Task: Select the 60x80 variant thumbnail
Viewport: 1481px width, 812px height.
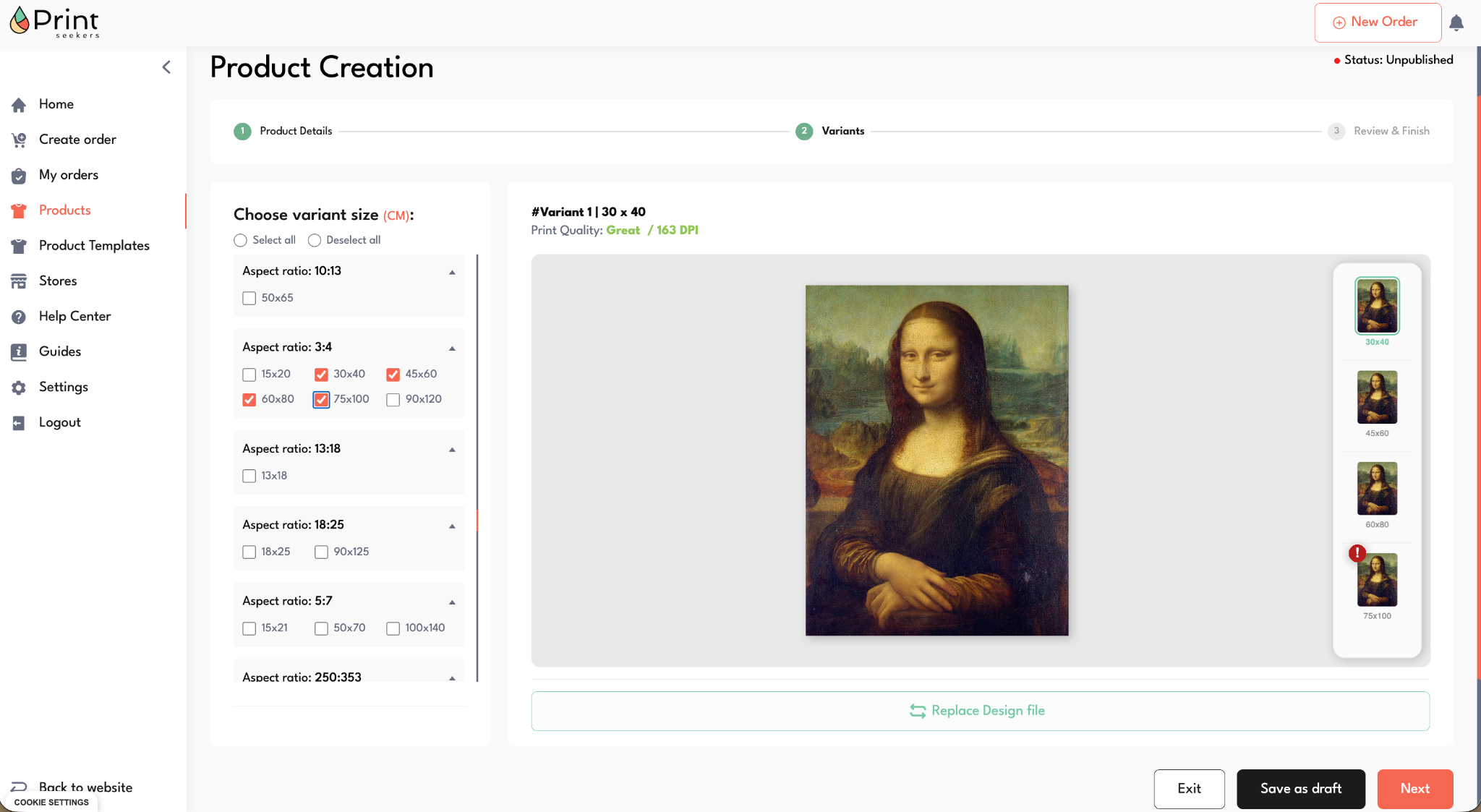Action: (1377, 488)
